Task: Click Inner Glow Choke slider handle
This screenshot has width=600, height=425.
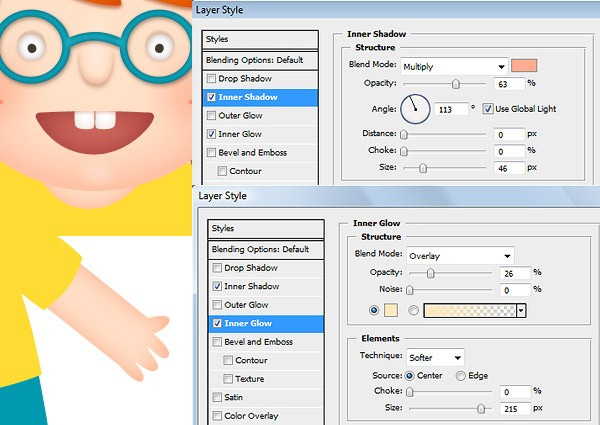Action: pos(410,392)
